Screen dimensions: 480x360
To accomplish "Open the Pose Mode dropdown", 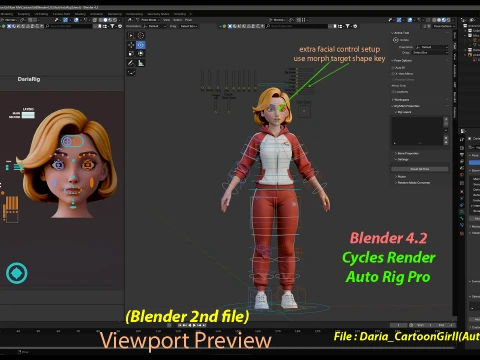I will pyautogui.click(x=148, y=20).
